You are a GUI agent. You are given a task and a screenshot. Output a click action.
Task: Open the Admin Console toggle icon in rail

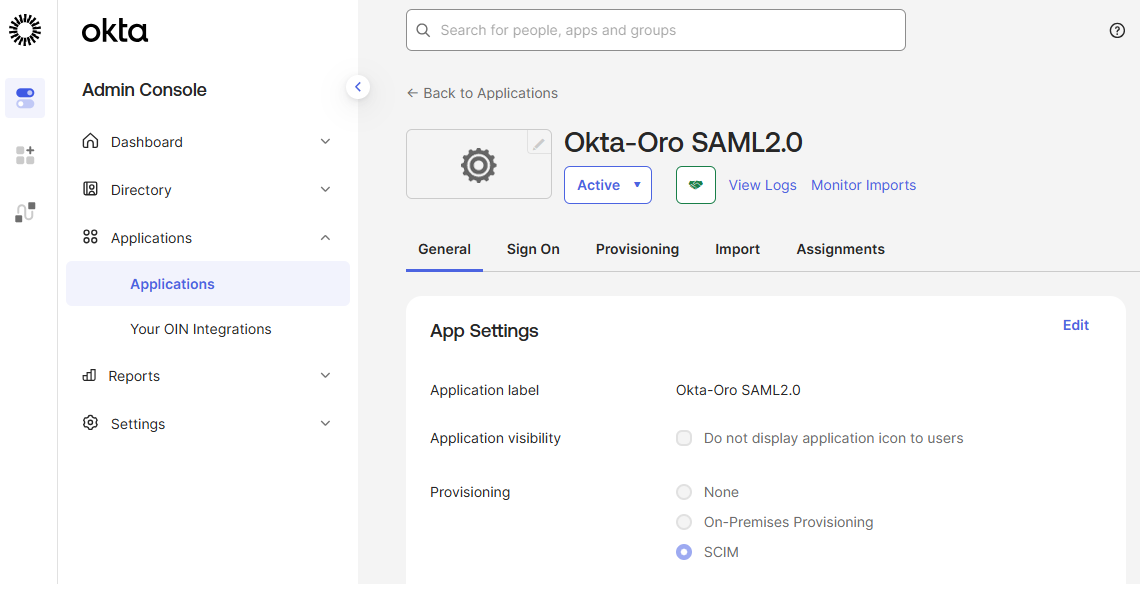(25, 98)
